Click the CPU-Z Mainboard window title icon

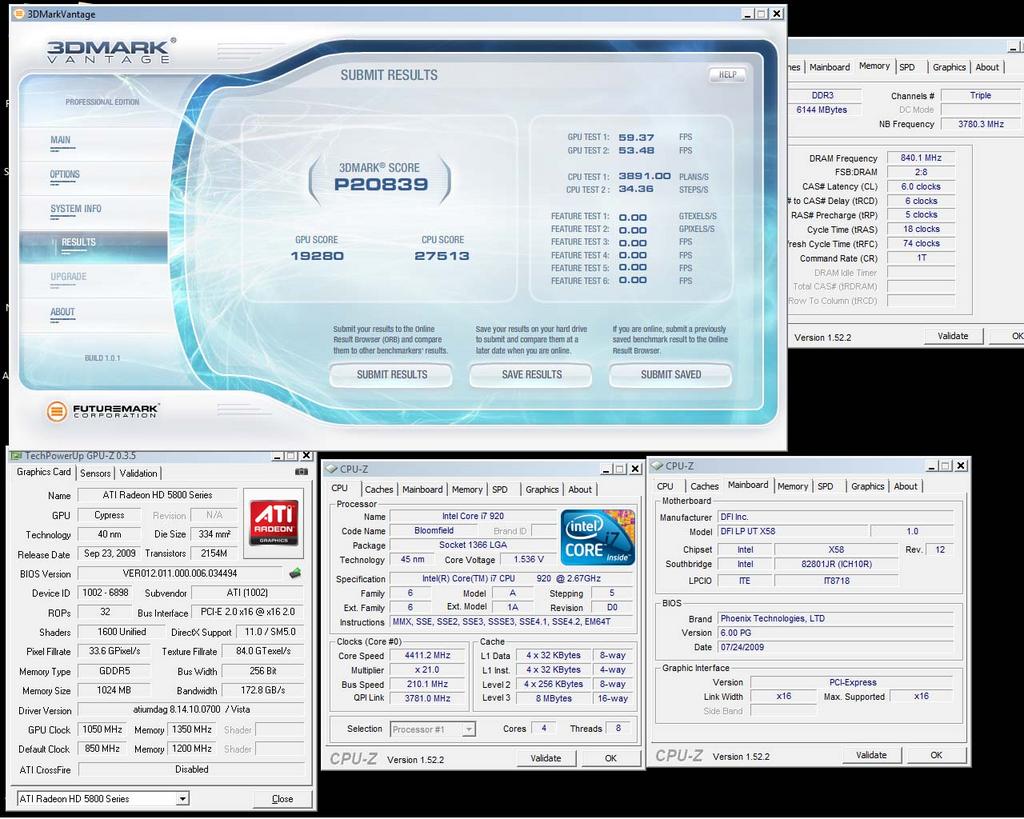pos(657,466)
